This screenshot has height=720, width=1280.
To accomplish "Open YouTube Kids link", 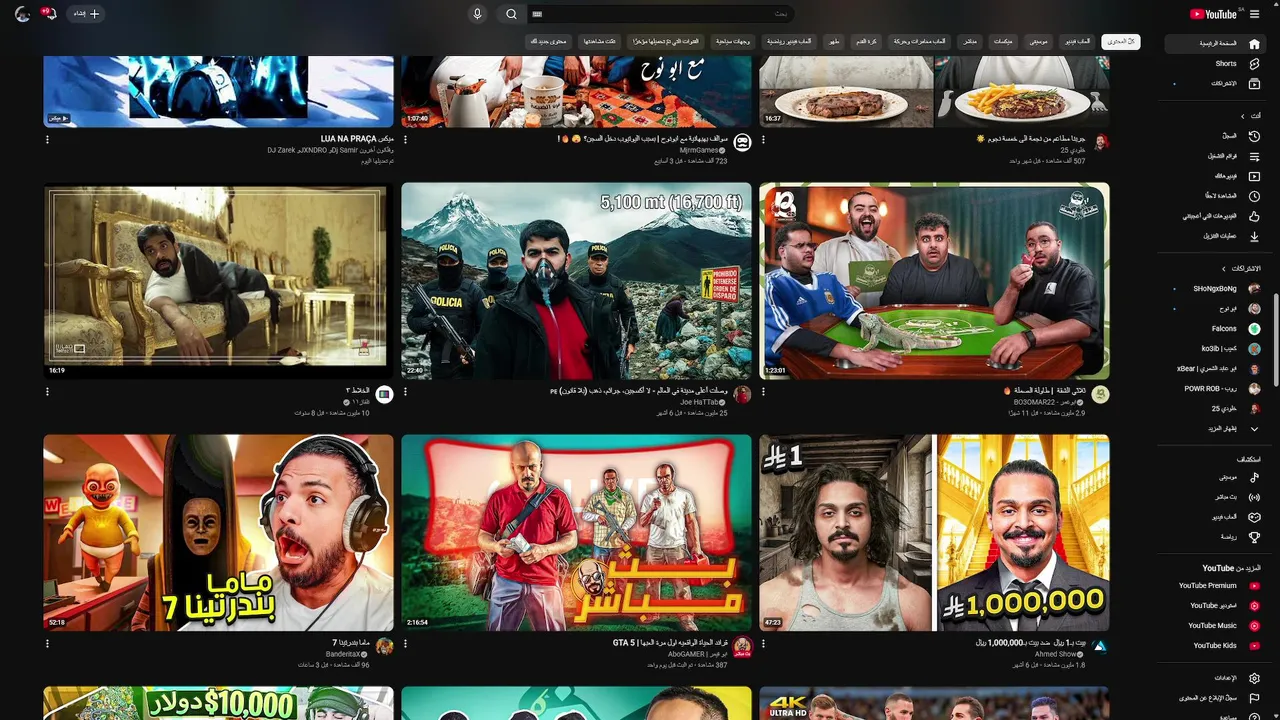I will pyautogui.click(x=1214, y=646).
